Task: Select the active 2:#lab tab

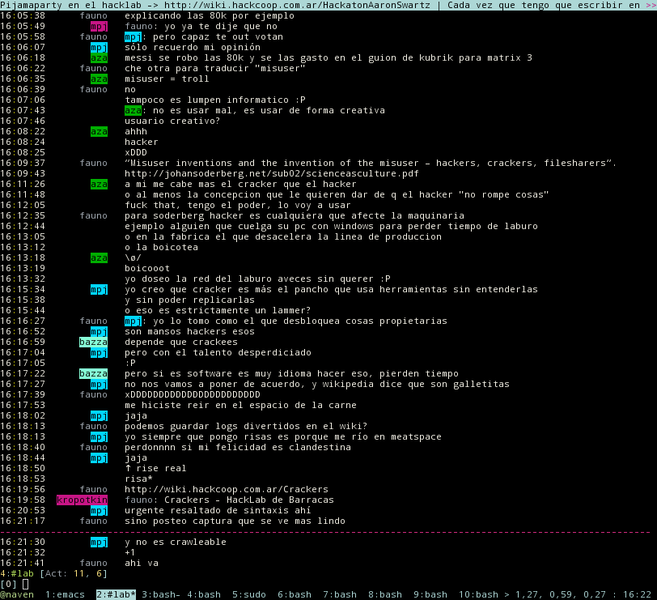Action: [x=115, y=594]
